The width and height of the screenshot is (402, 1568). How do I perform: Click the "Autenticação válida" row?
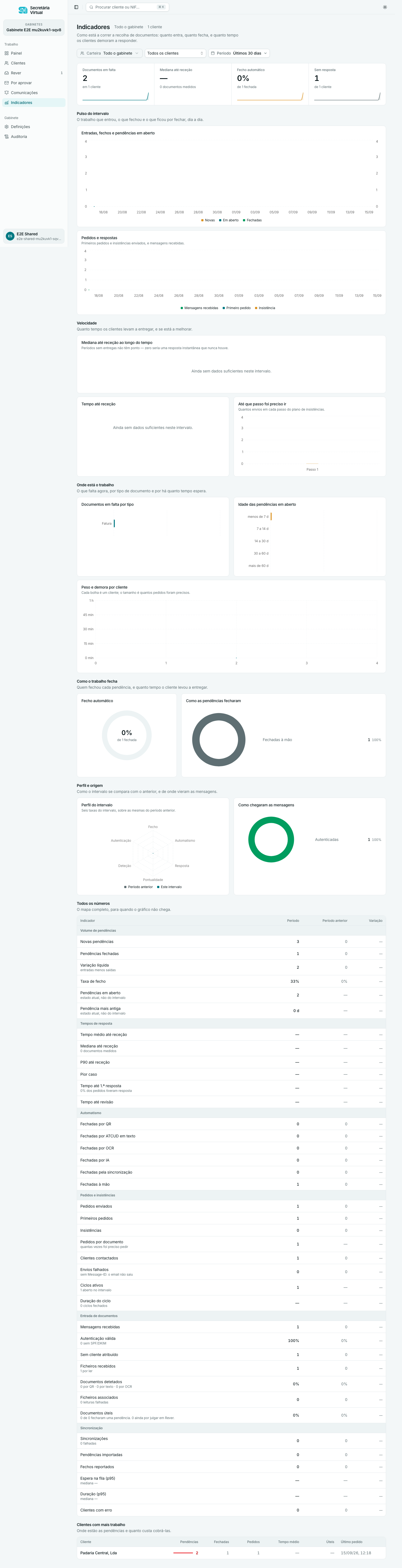click(x=231, y=1340)
